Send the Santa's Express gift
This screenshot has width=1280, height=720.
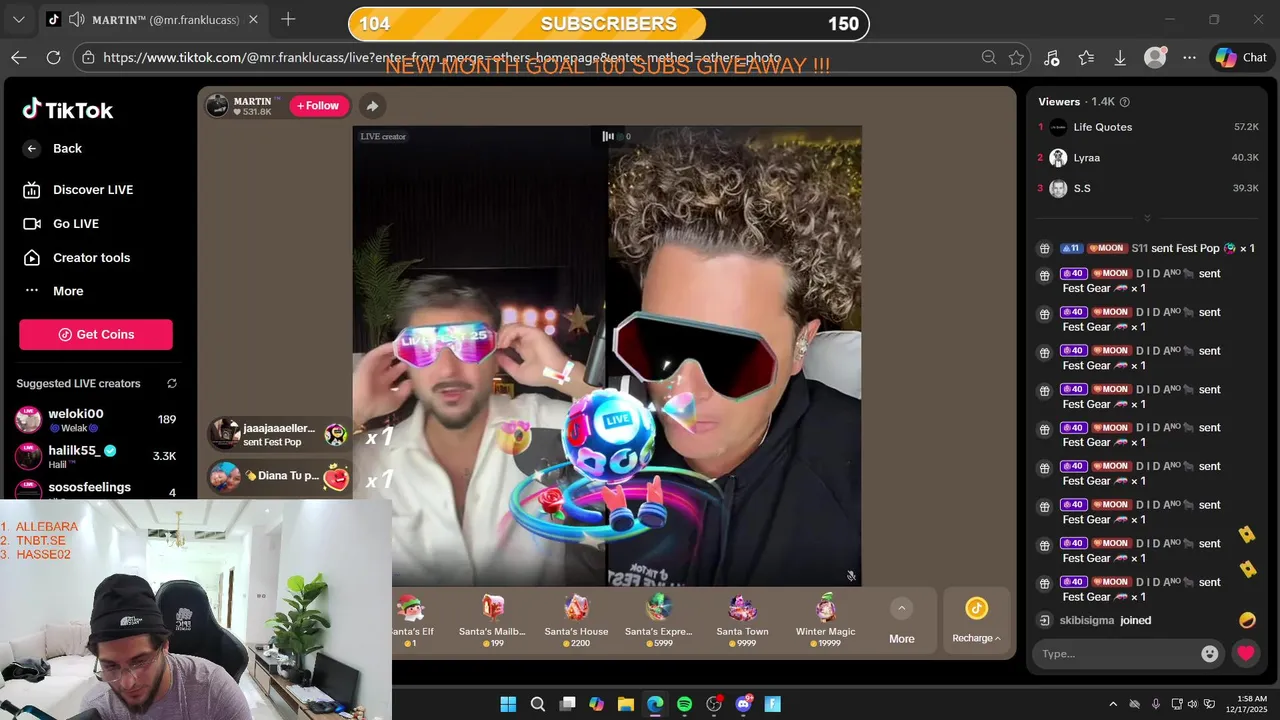[658, 620]
